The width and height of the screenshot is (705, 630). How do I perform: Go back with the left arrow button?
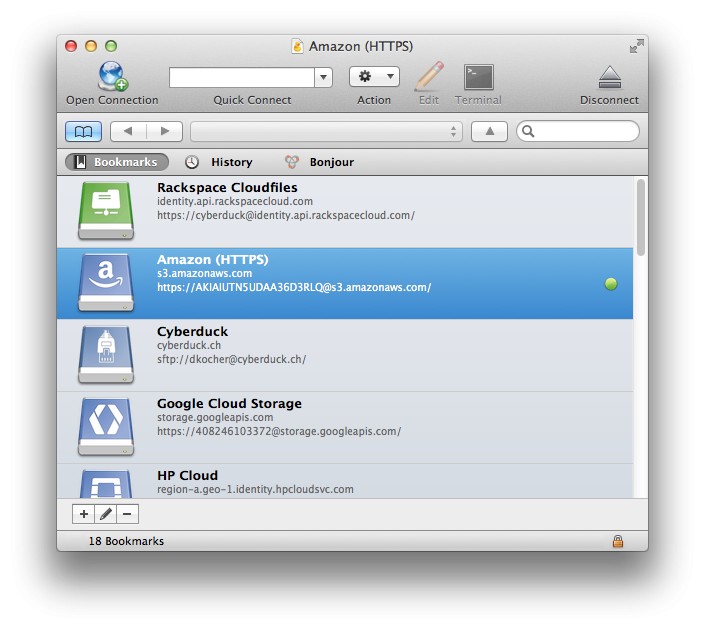click(x=128, y=131)
